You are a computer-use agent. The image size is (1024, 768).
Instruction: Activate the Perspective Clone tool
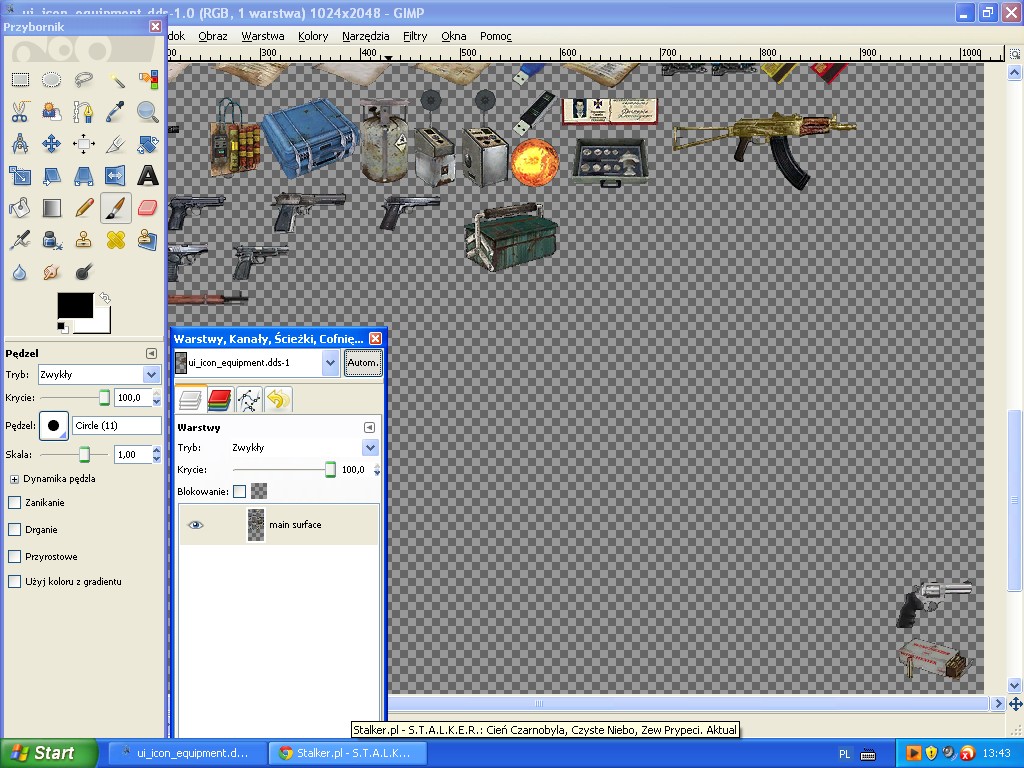point(148,240)
